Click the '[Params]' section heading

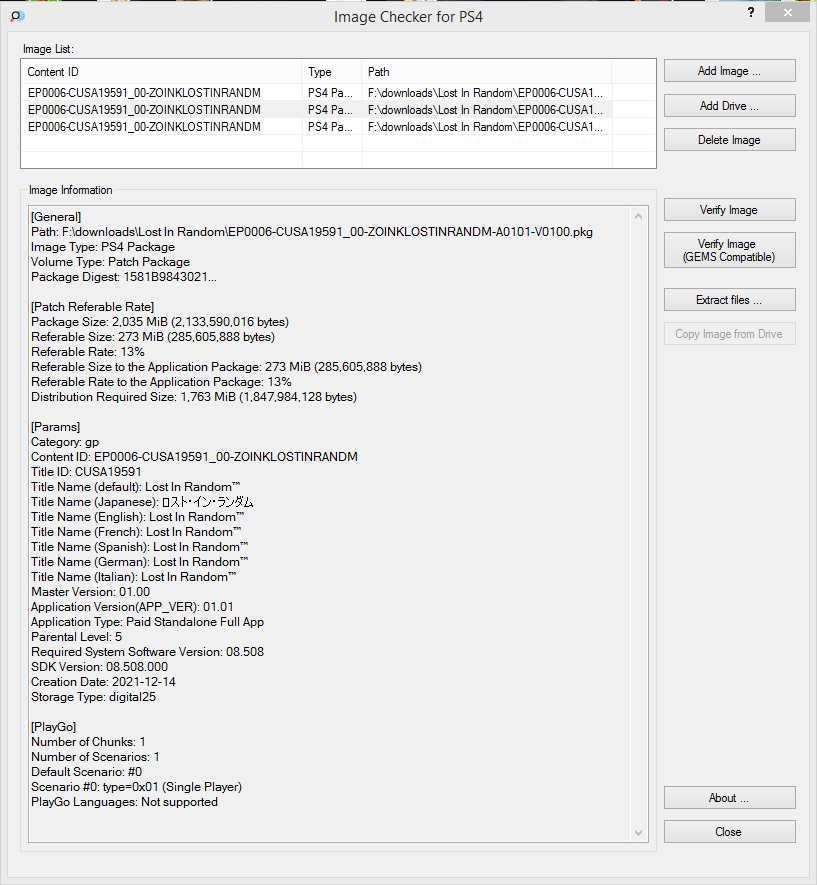55,427
